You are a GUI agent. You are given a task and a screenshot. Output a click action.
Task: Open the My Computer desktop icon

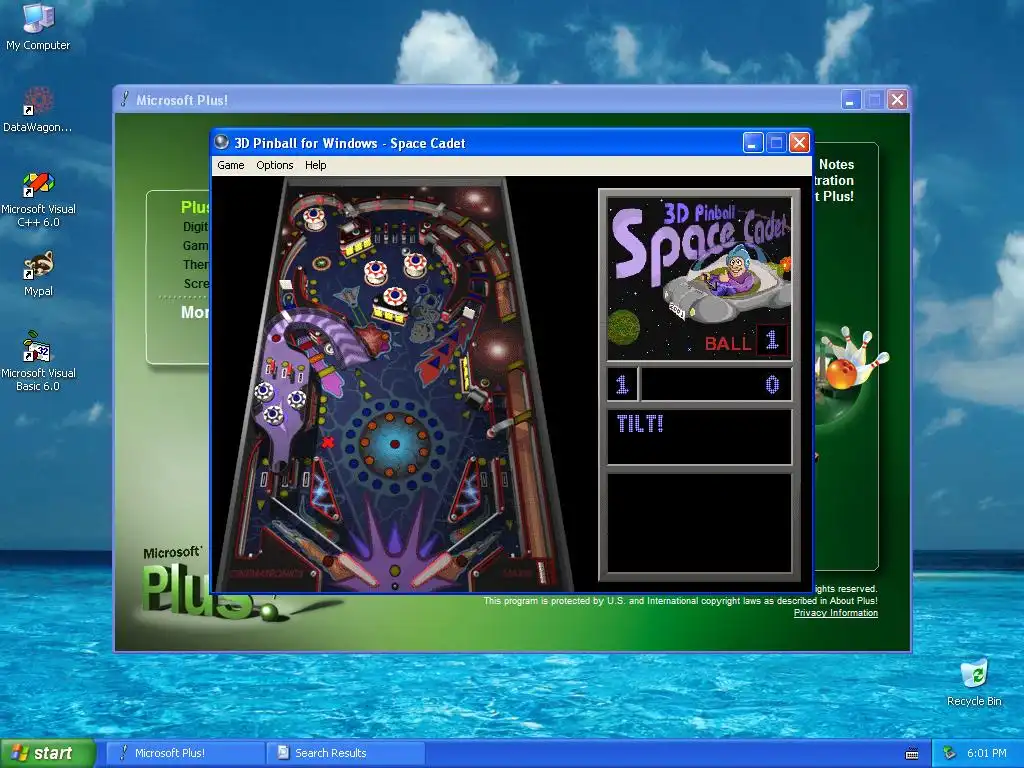[38, 27]
